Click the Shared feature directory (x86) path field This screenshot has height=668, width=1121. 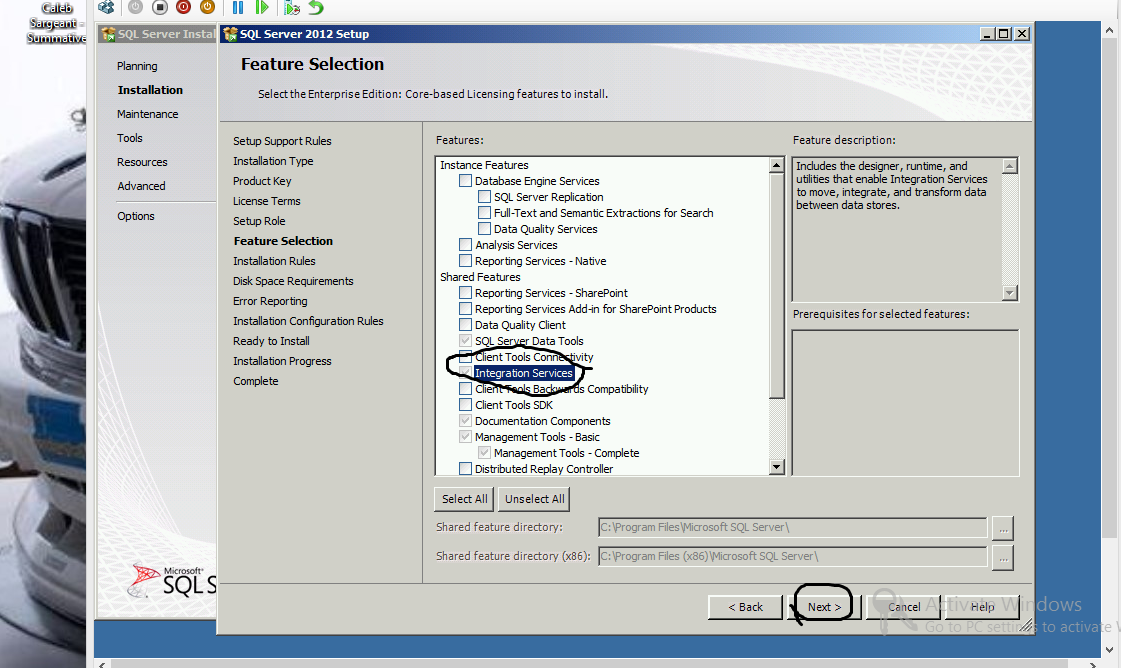pos(792,556)
